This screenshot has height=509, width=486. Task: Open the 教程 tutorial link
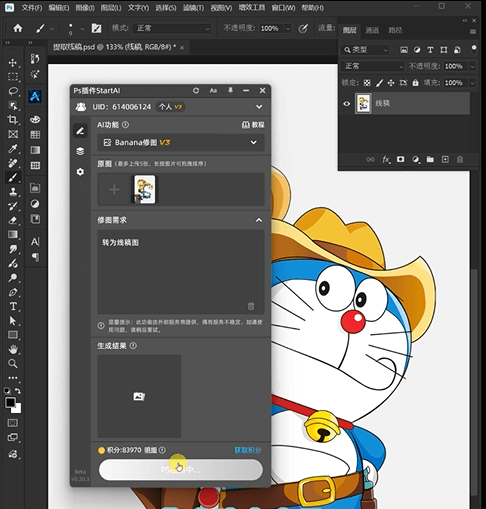pyautogui.click(x=253, y=125)
